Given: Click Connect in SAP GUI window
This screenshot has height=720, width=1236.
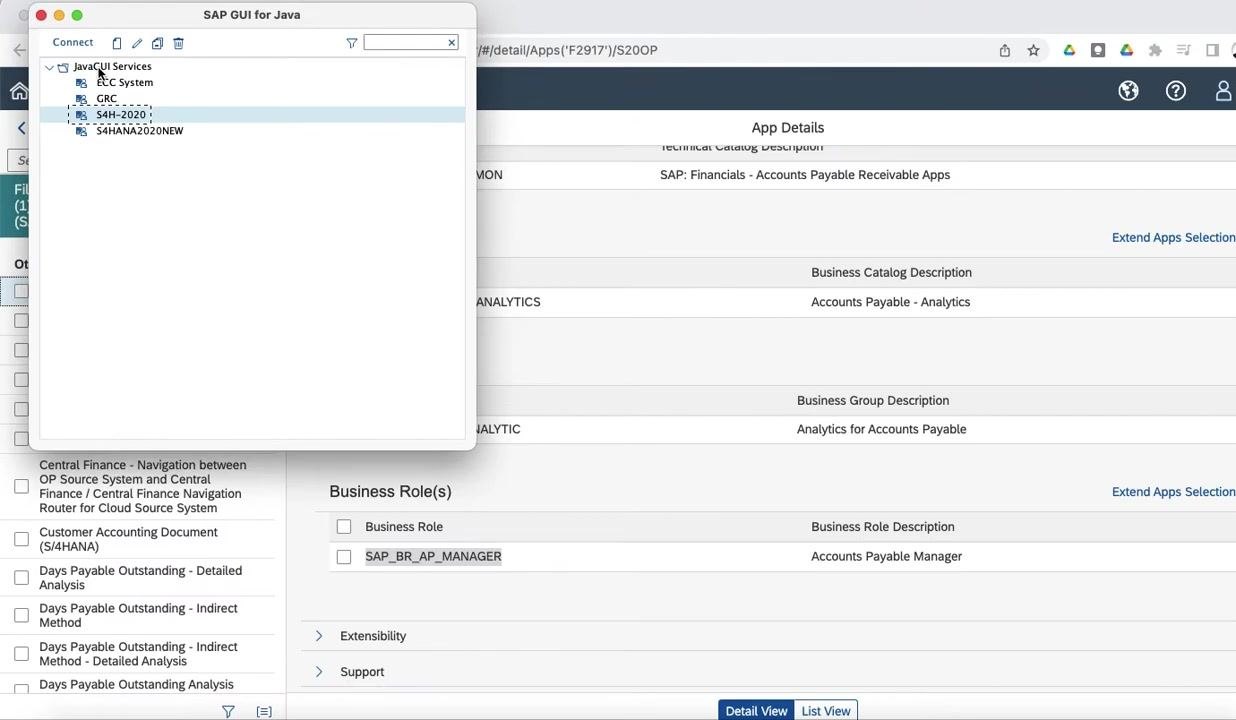Looking at the screenshot, I should pyautogui.click(x=73, y=43).
